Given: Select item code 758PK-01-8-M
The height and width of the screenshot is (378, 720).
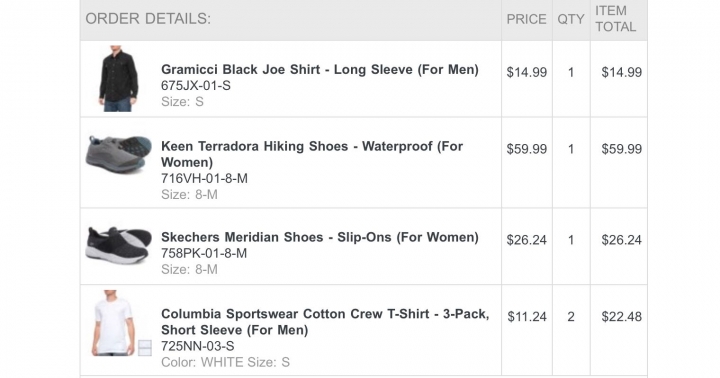Looking at the screenshot, I should coord(204,254).
